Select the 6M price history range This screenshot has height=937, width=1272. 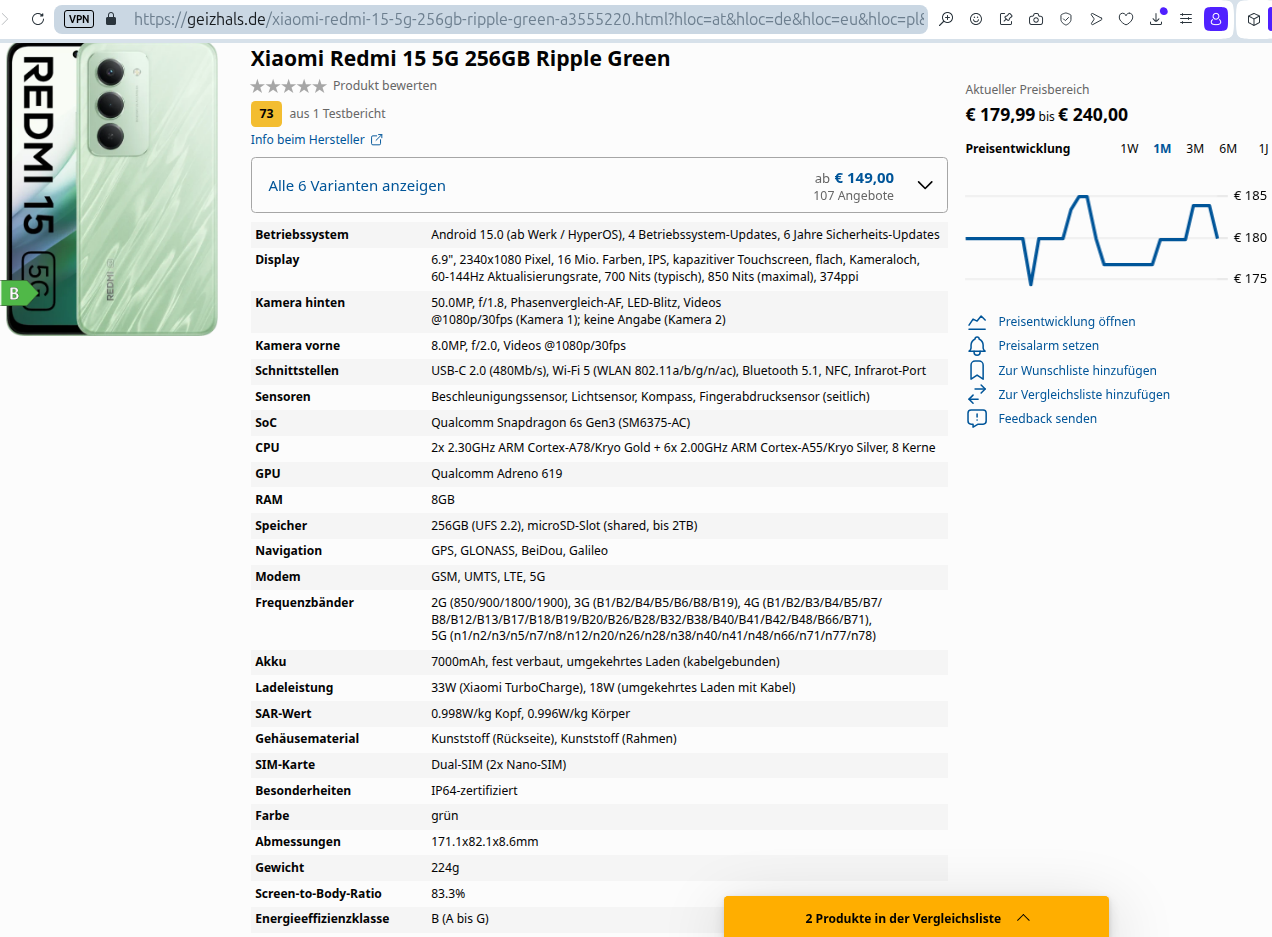tap(1228, 149)
